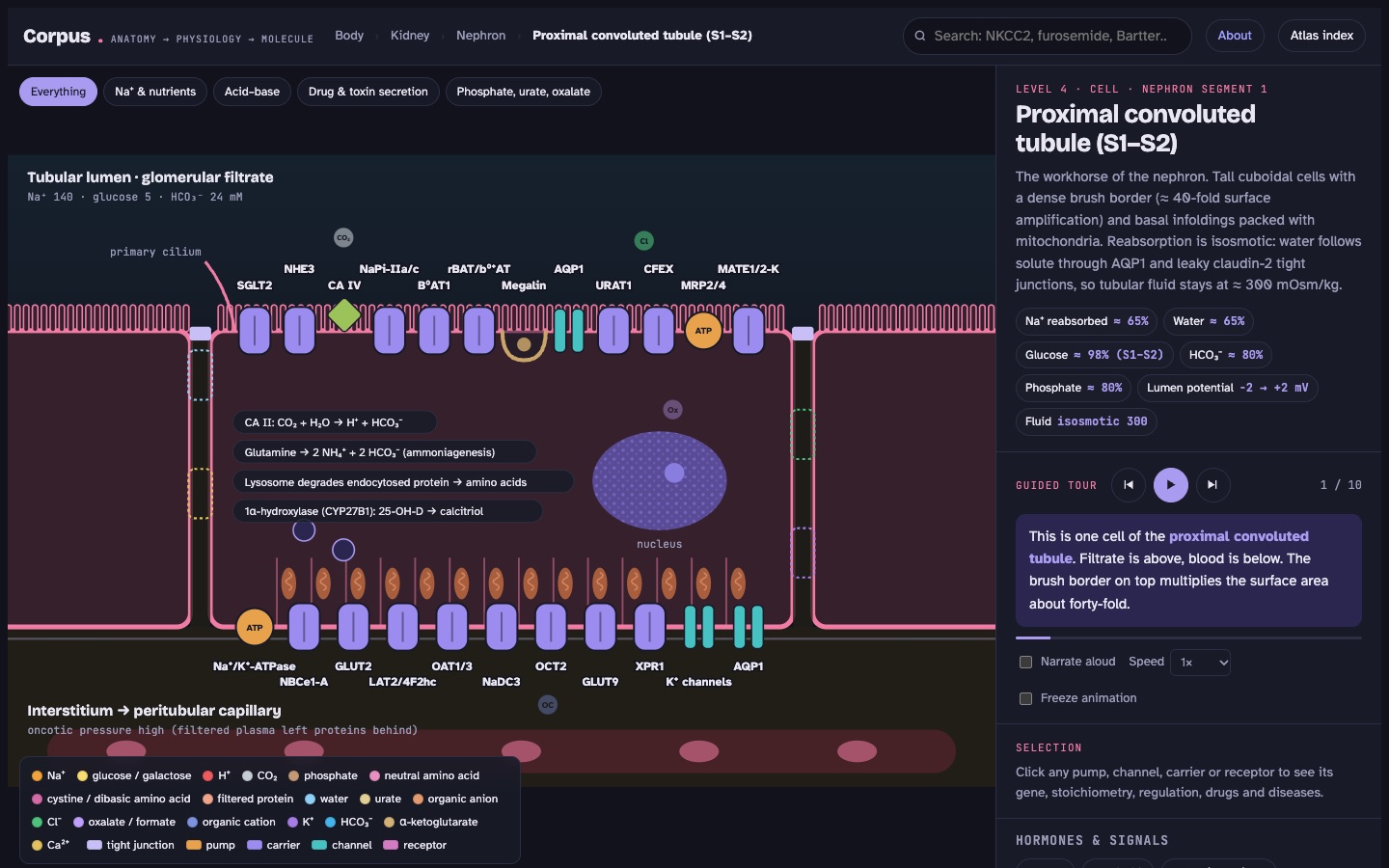The image size is (1389, 868).
Task: Click the proximal convoluted tubule link in tour text
Action: click(1169, 547)
